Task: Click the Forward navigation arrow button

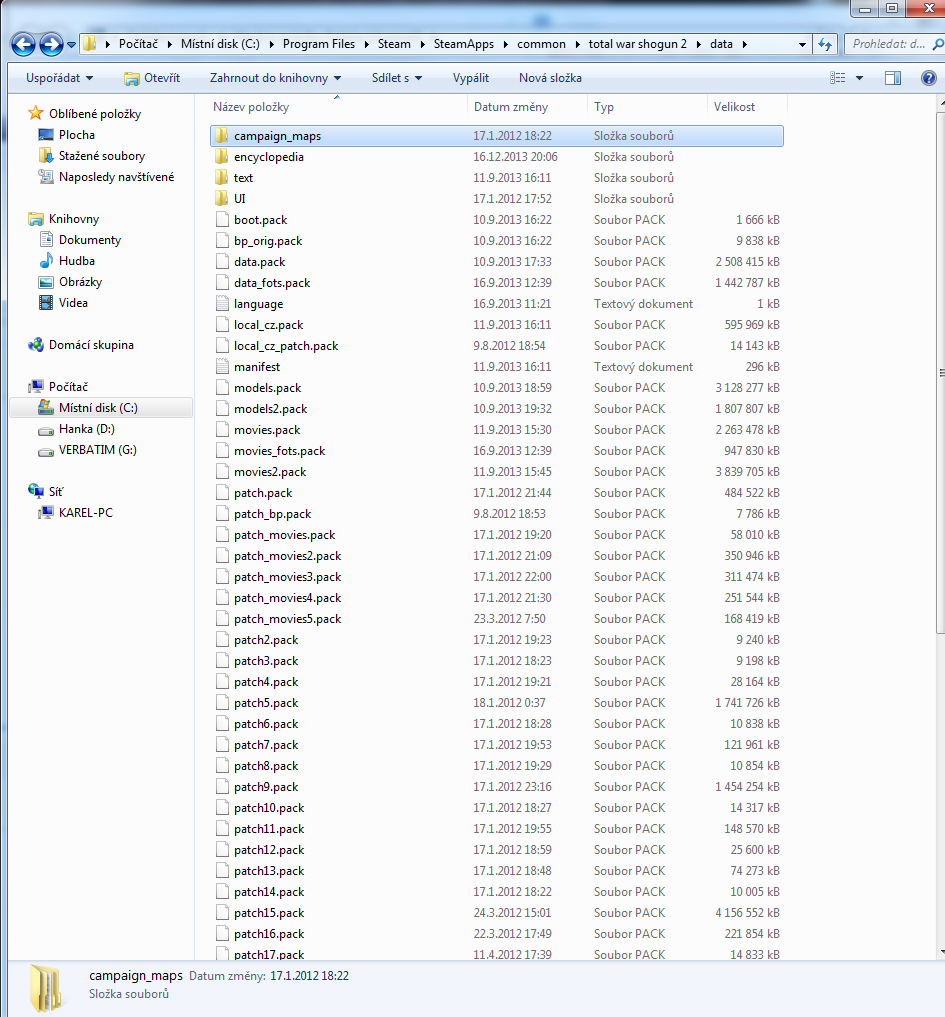Action: [50, 44]
